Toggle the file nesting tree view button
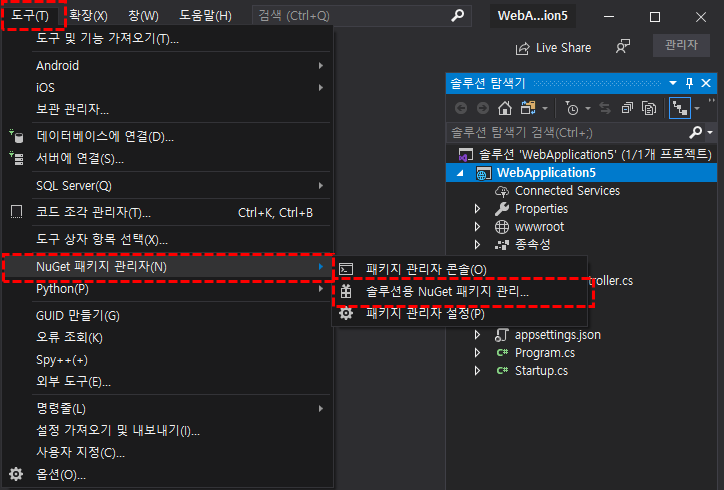The width and height of the screenshot is (724, 490). pos(680,108)
